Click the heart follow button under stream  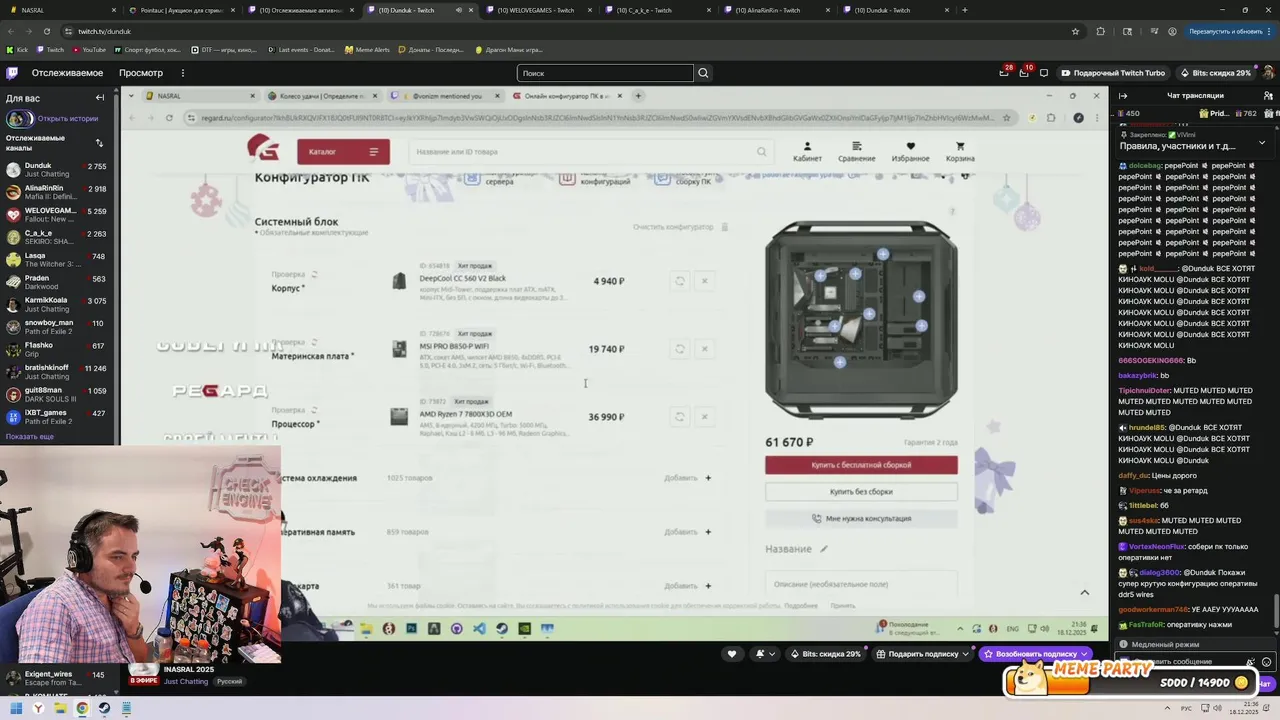[x=732, y=654]
